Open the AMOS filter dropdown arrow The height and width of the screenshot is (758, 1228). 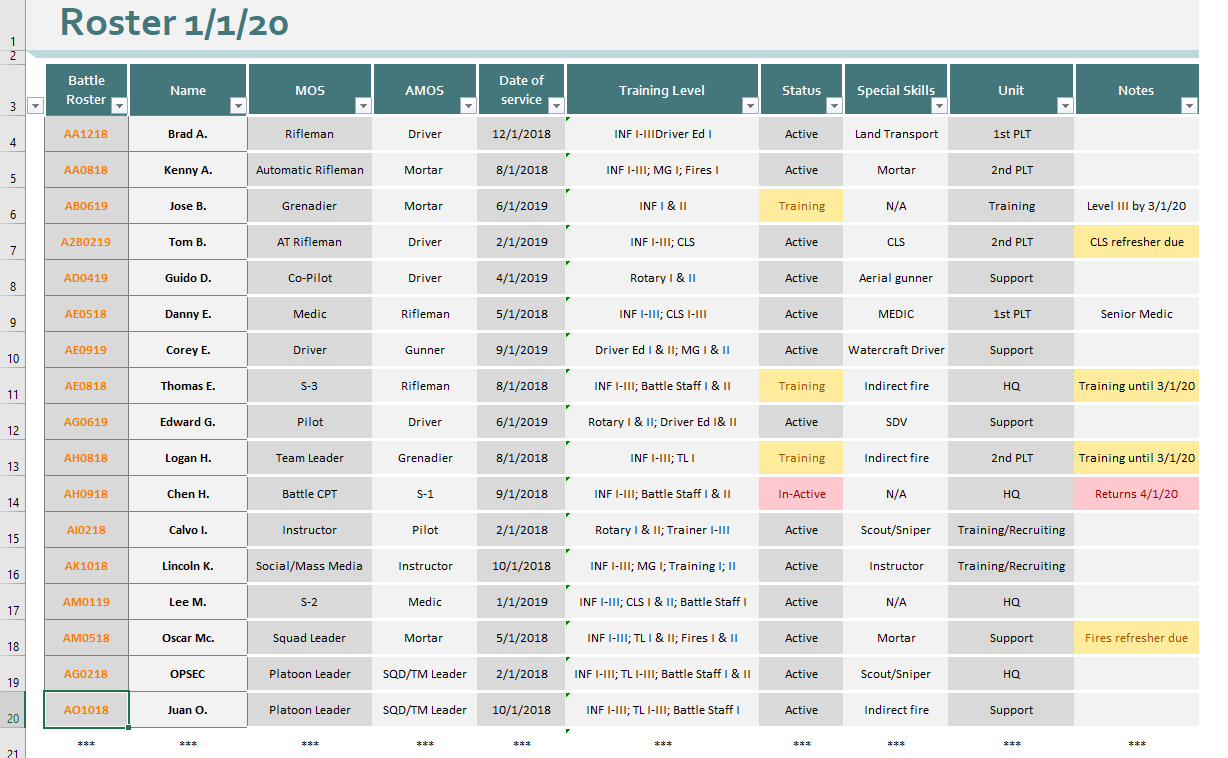[x=467, y=106]
